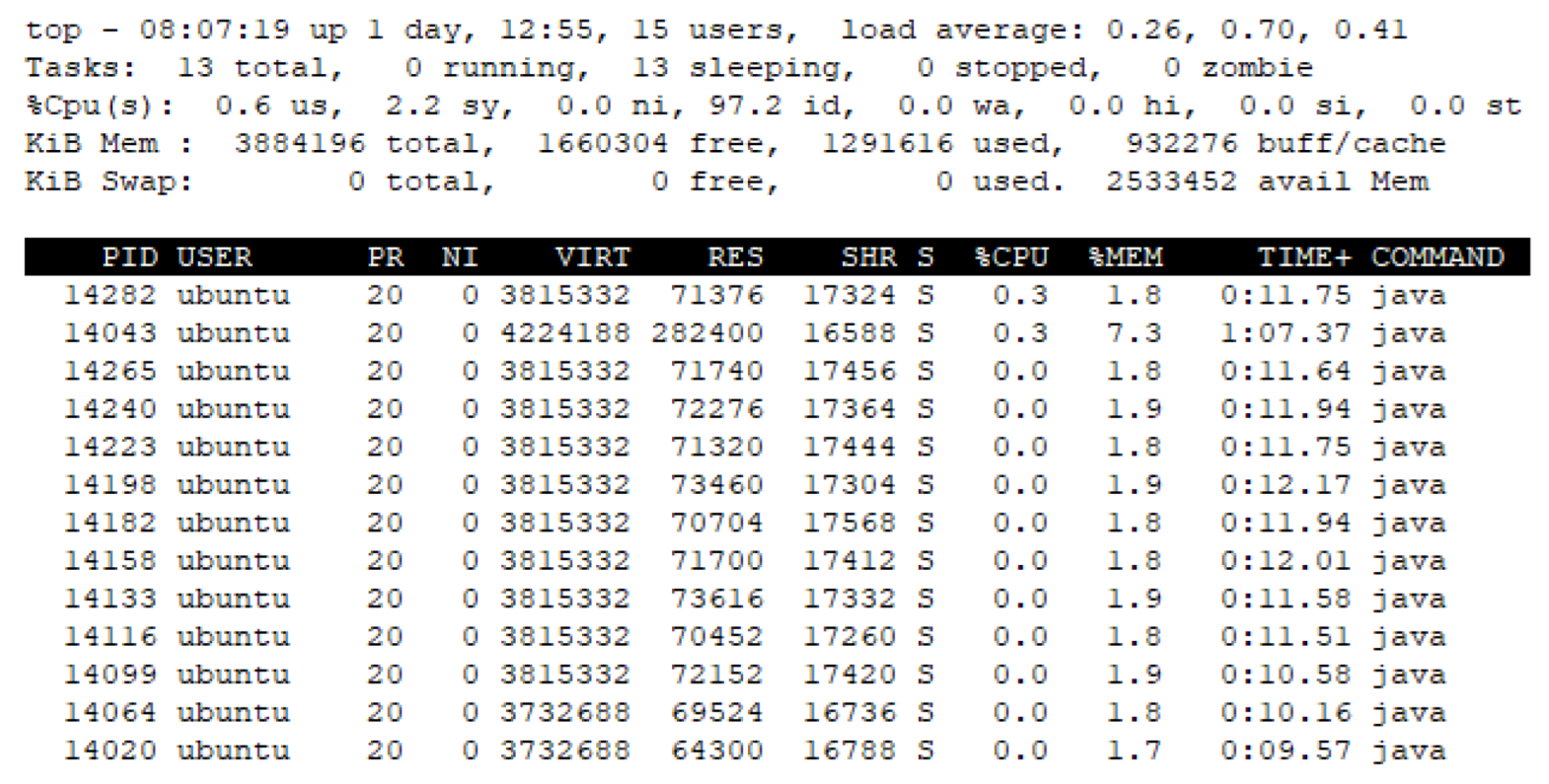Click the TIME+ value 0:12.17

click(1286, 485)
